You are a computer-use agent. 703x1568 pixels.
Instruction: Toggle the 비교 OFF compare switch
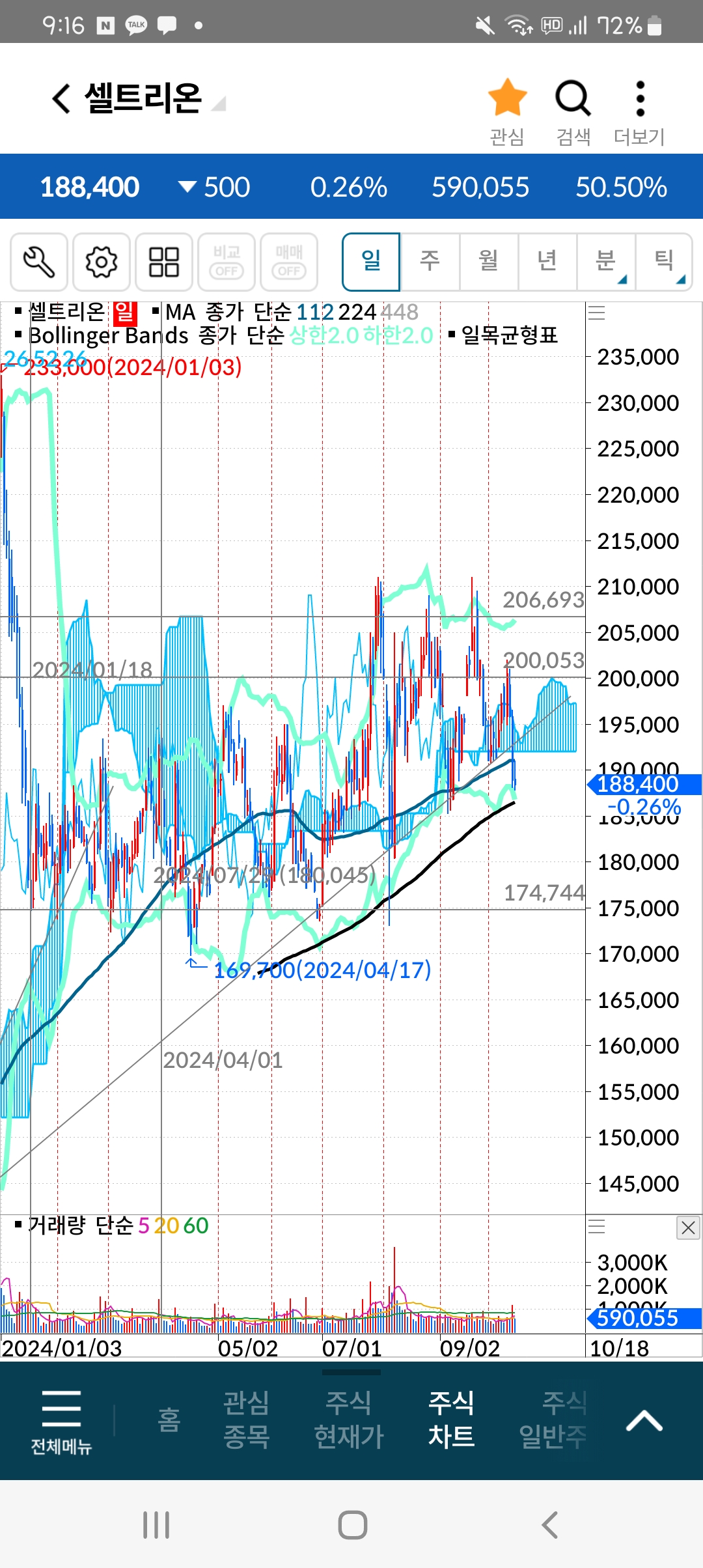coord(227,262)
